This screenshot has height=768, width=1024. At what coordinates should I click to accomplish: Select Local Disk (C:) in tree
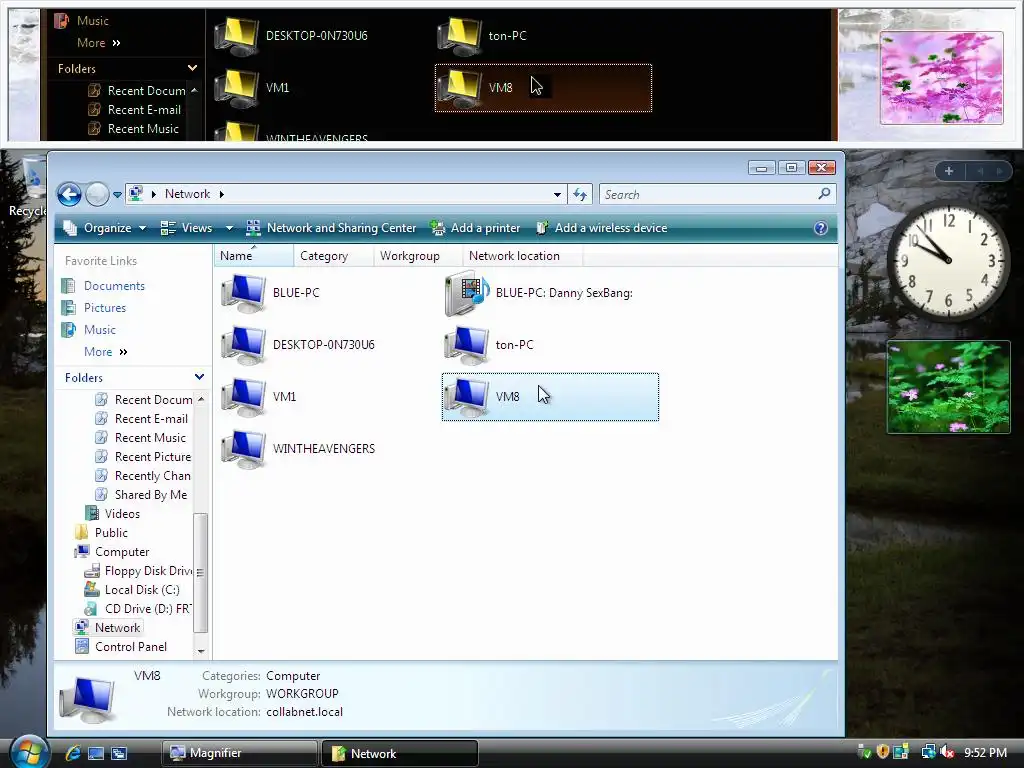tap(132, 590)
